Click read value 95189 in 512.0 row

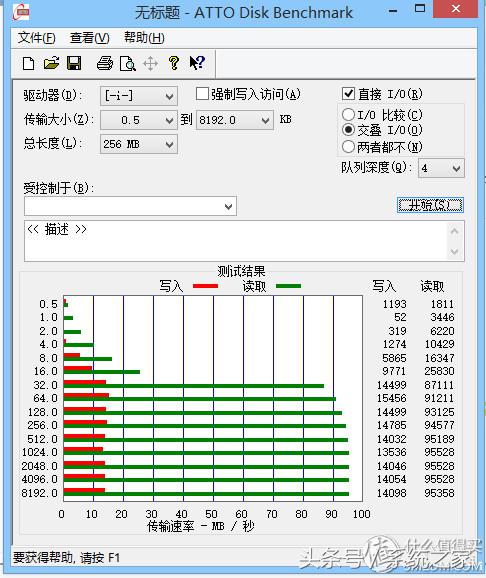[x=439, y=439]
